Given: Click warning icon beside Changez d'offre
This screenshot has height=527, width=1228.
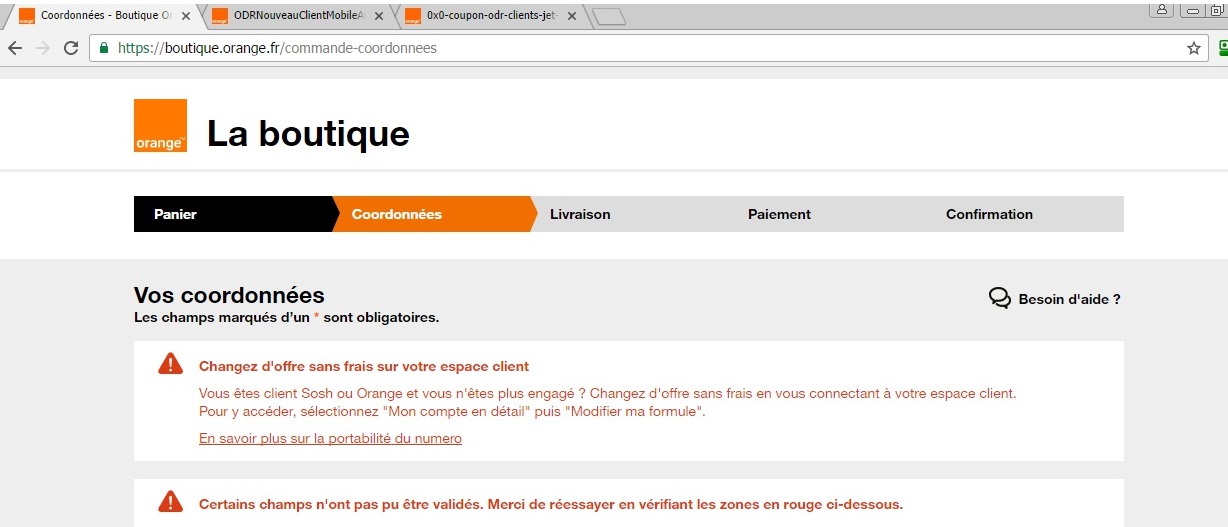Looking at the screenshot, I should 171,364.
